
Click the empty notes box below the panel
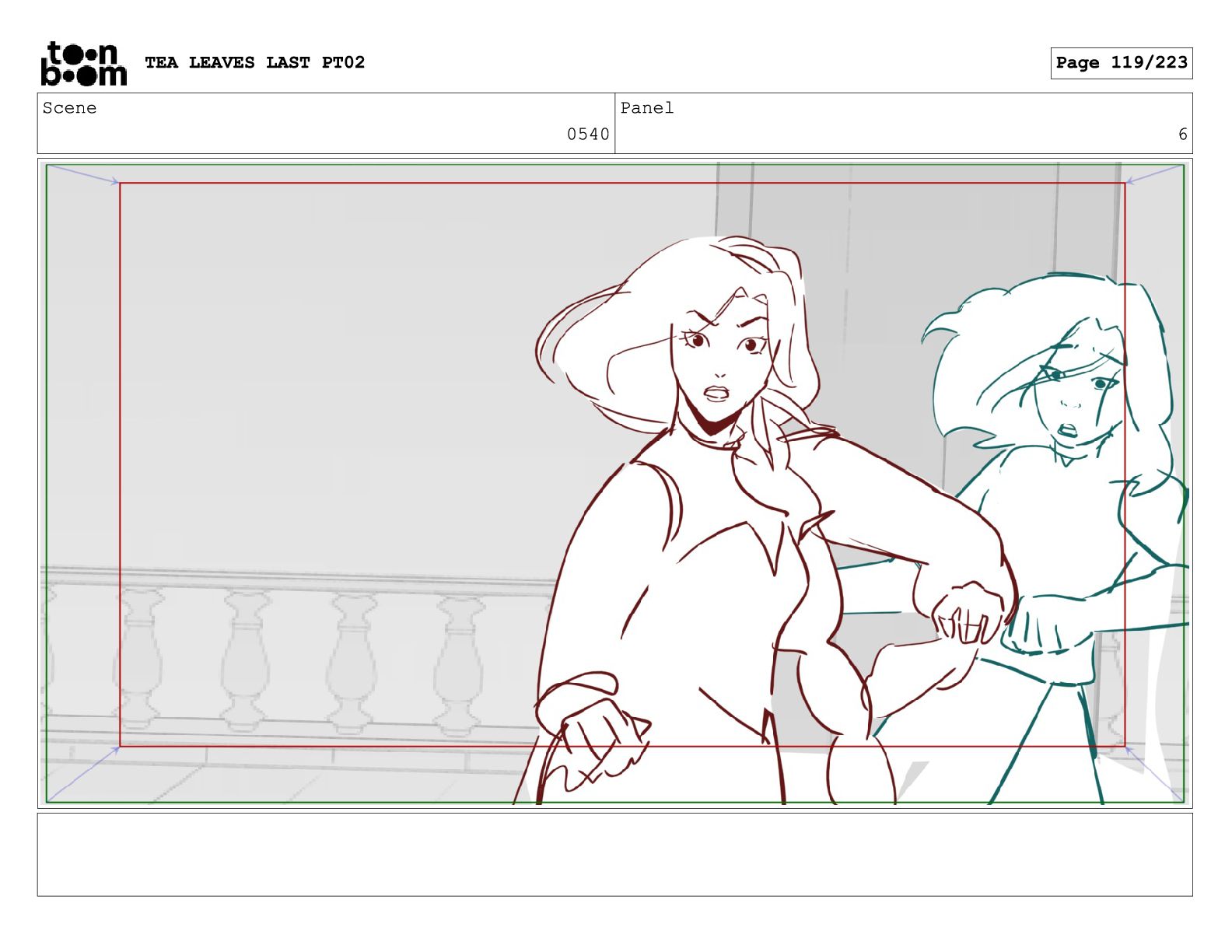(614, 855)
